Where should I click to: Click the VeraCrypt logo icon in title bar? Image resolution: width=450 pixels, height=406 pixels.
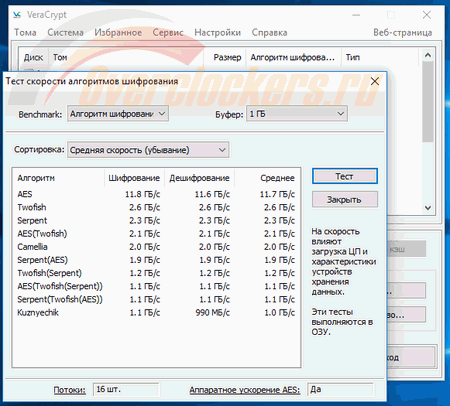(x=17, y=15)
